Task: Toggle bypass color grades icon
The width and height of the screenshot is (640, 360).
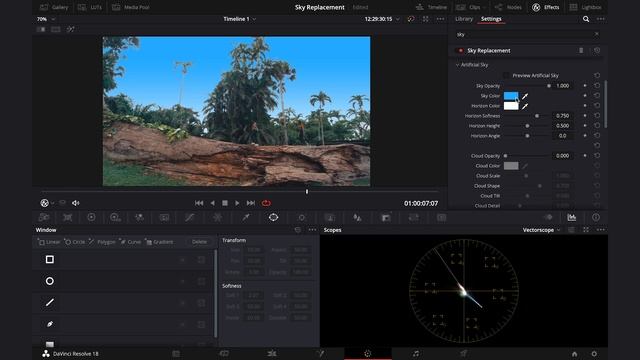Action: point(411,19)
